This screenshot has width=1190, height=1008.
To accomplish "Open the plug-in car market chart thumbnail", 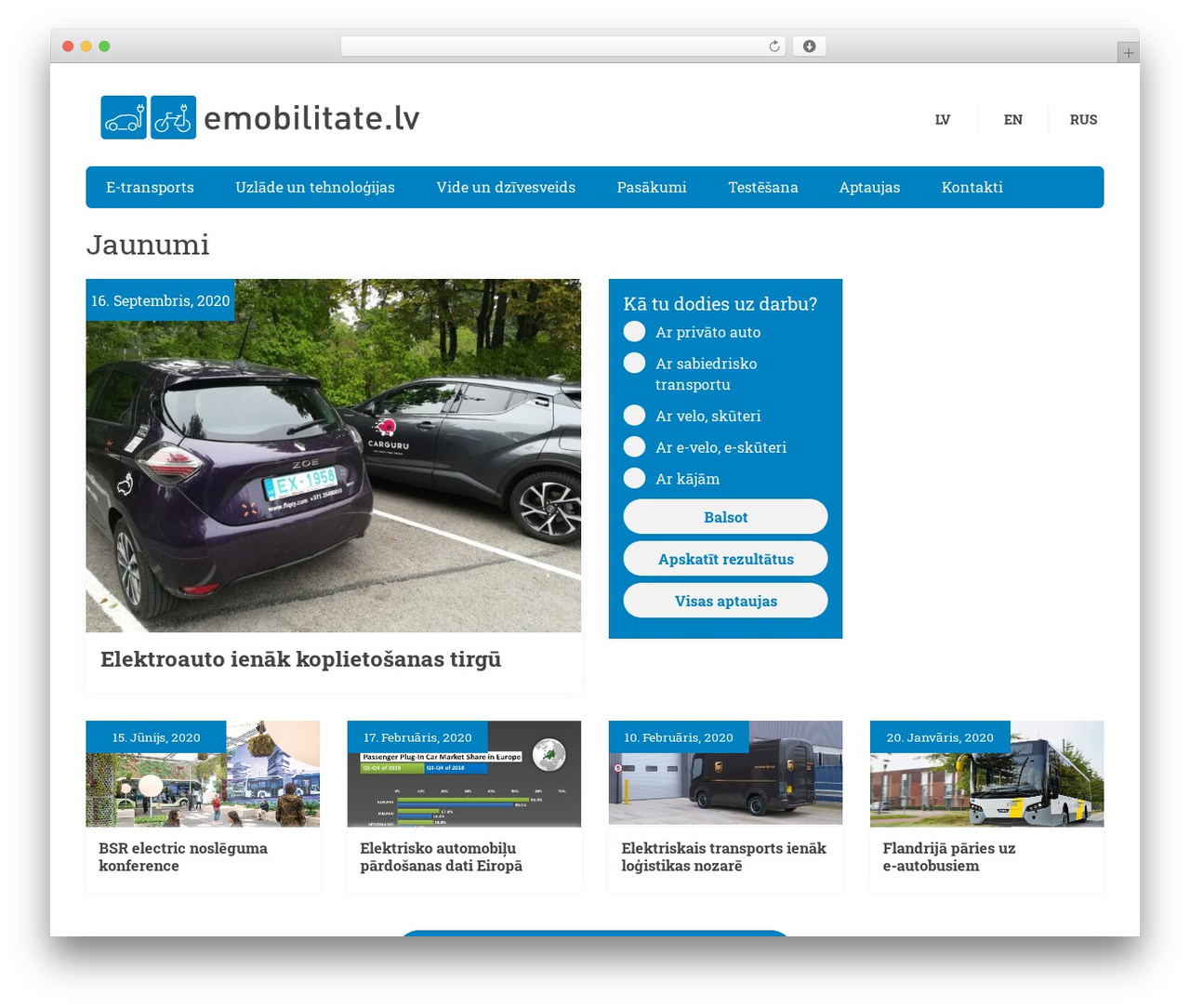I will tap(464, 774).
